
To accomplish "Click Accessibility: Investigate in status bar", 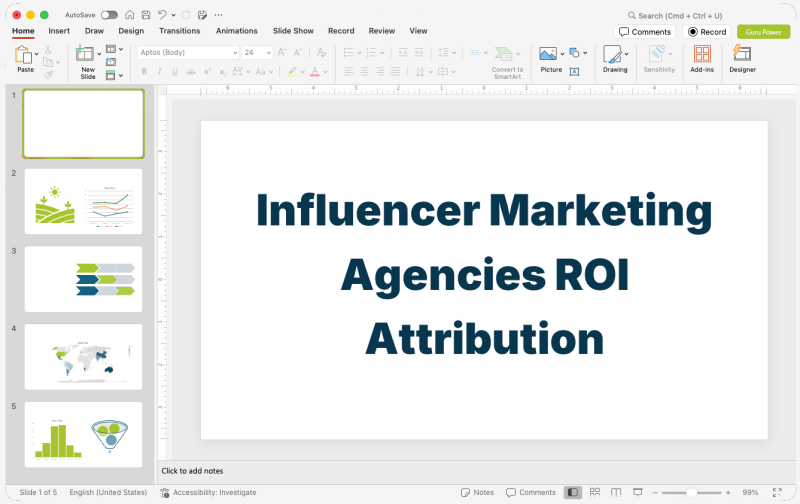I will coord(208,492).
